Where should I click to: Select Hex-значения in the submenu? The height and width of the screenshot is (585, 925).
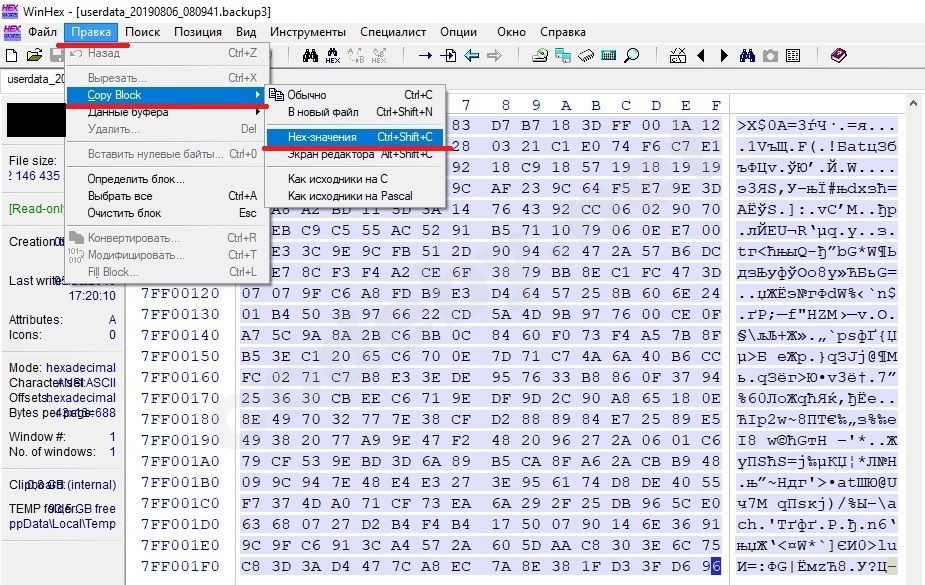[355, 137]
